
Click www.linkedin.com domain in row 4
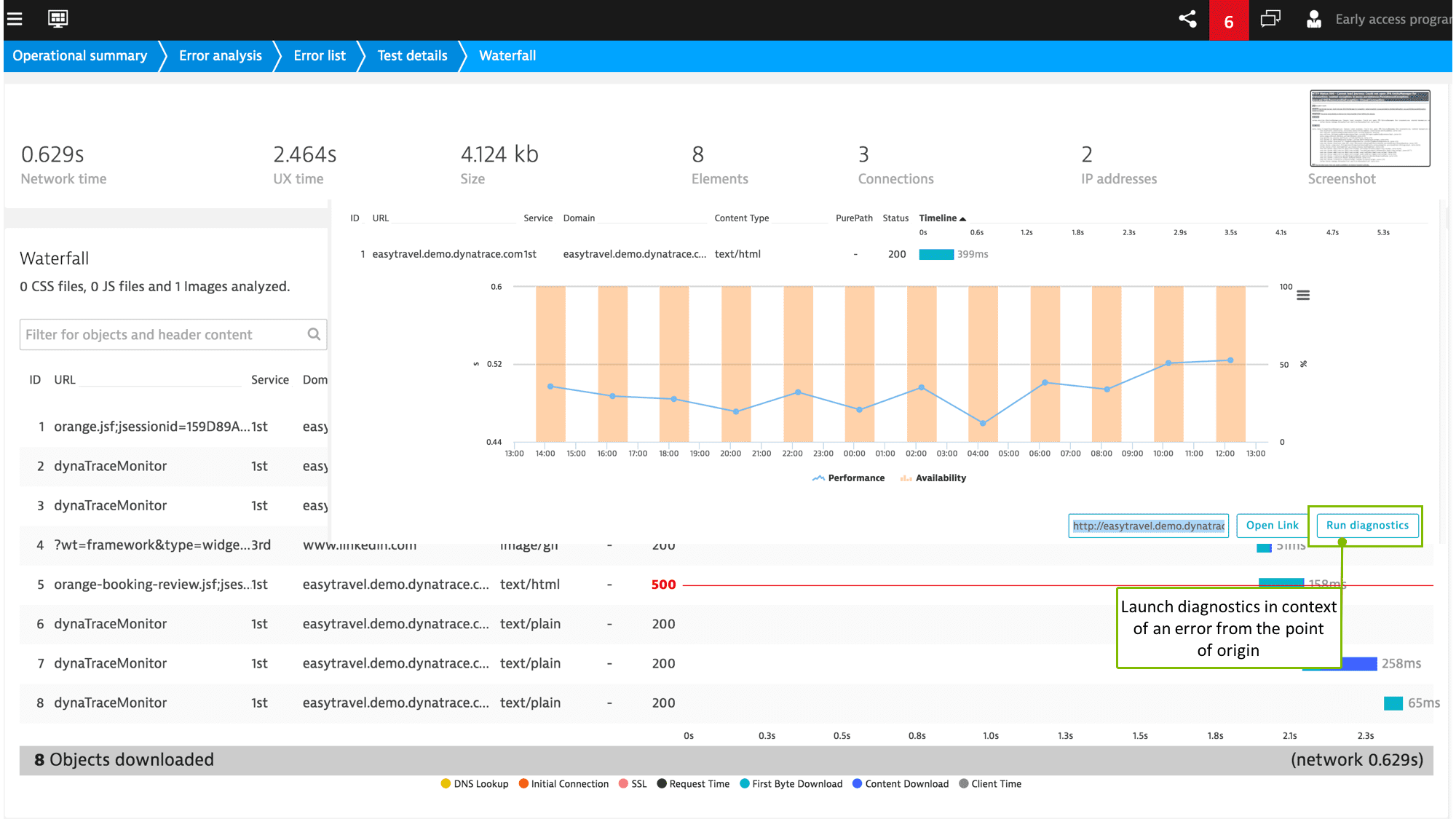tap(360, 546)
